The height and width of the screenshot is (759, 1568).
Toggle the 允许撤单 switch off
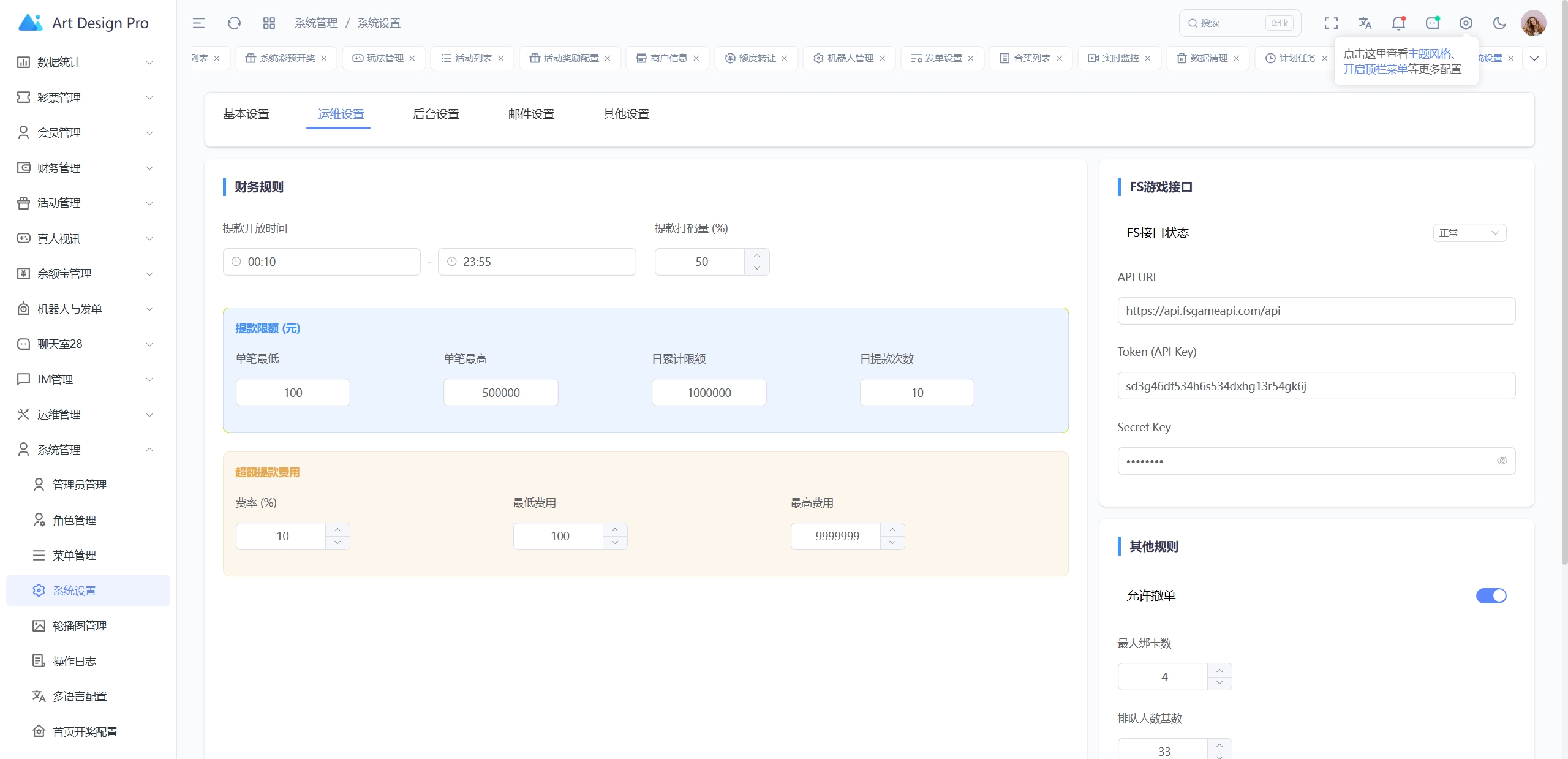click(1491, 595)
